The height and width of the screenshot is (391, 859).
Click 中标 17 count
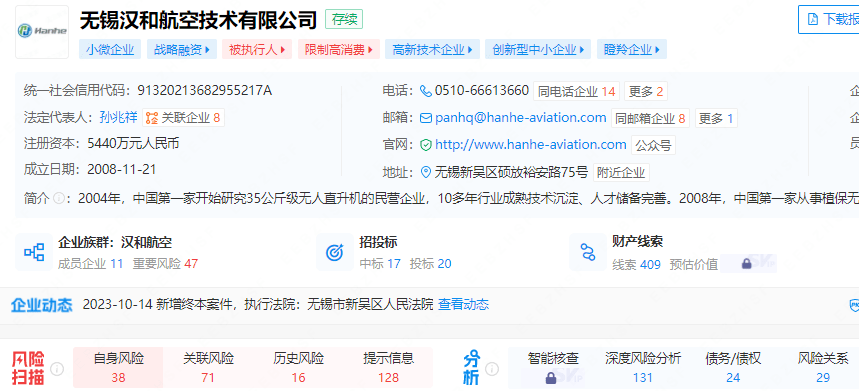pos(380,264)
